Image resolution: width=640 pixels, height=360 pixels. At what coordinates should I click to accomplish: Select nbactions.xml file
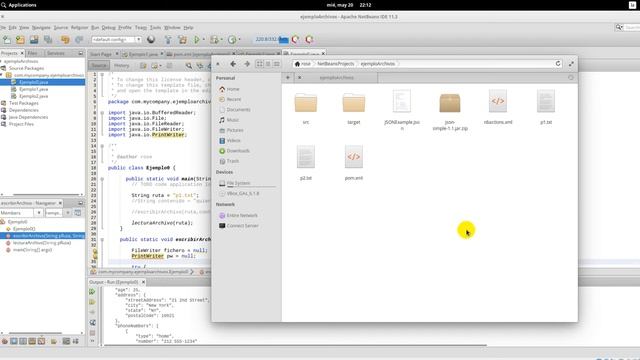498,107
